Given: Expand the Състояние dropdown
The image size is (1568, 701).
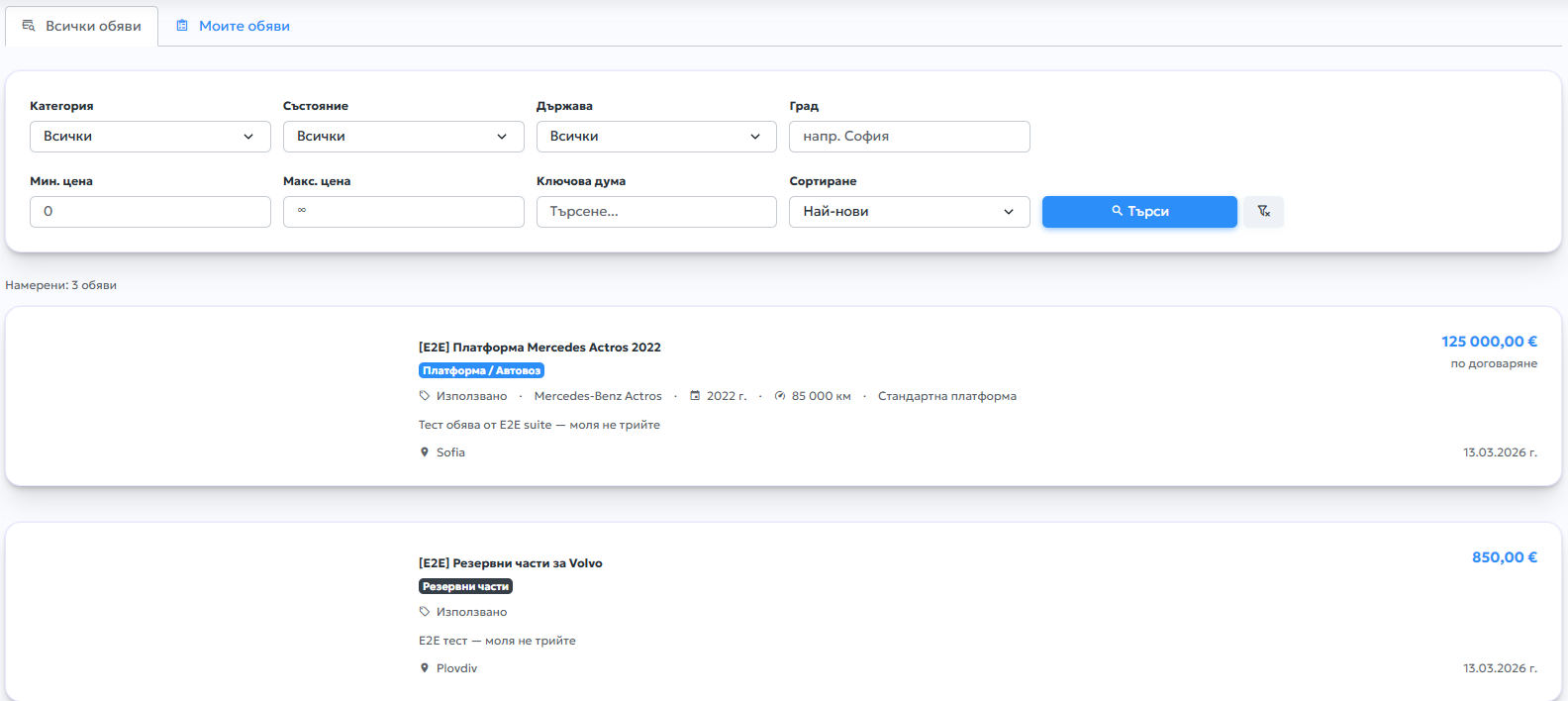Looking at the screenshot, I should [404, 137].
